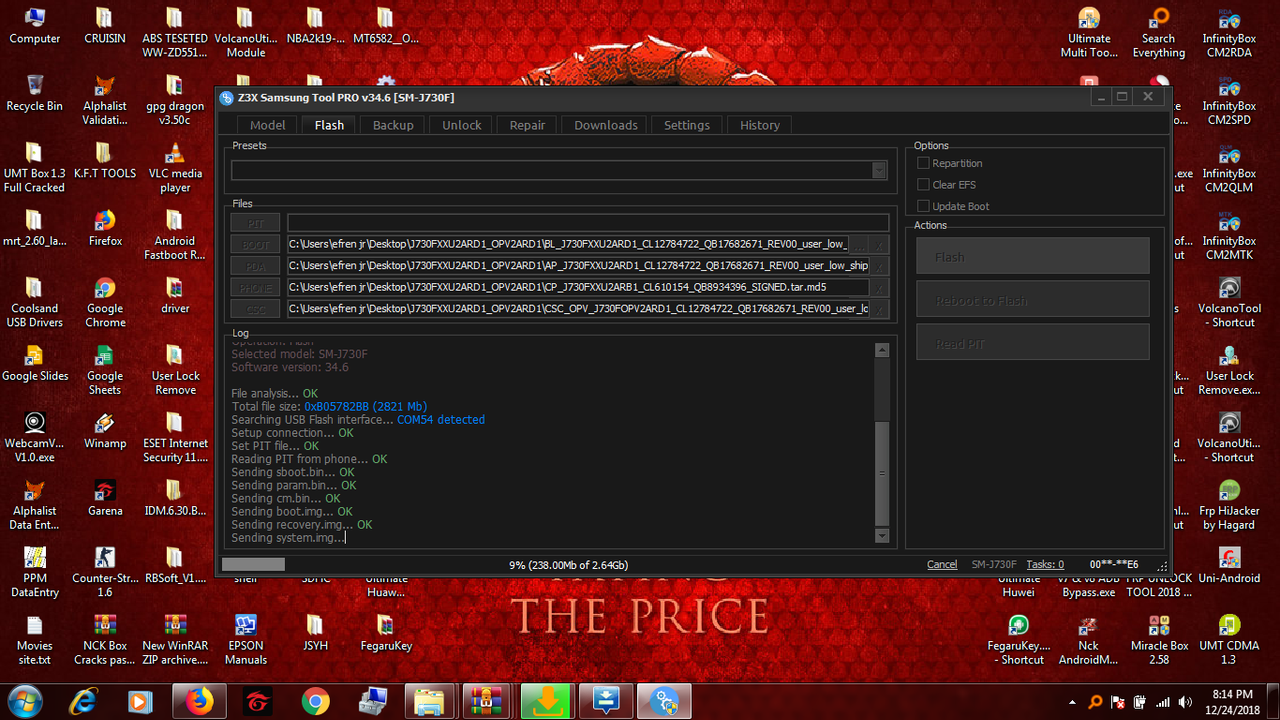Click the empty PIT file path field

pos(588,223)
